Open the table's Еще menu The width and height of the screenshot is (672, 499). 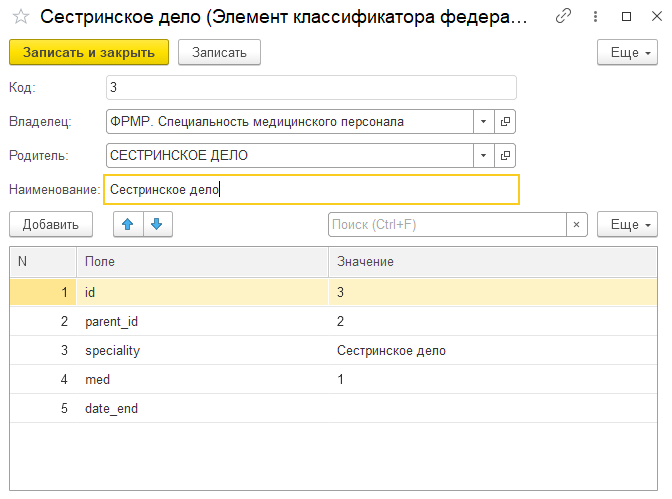(626, 225)
